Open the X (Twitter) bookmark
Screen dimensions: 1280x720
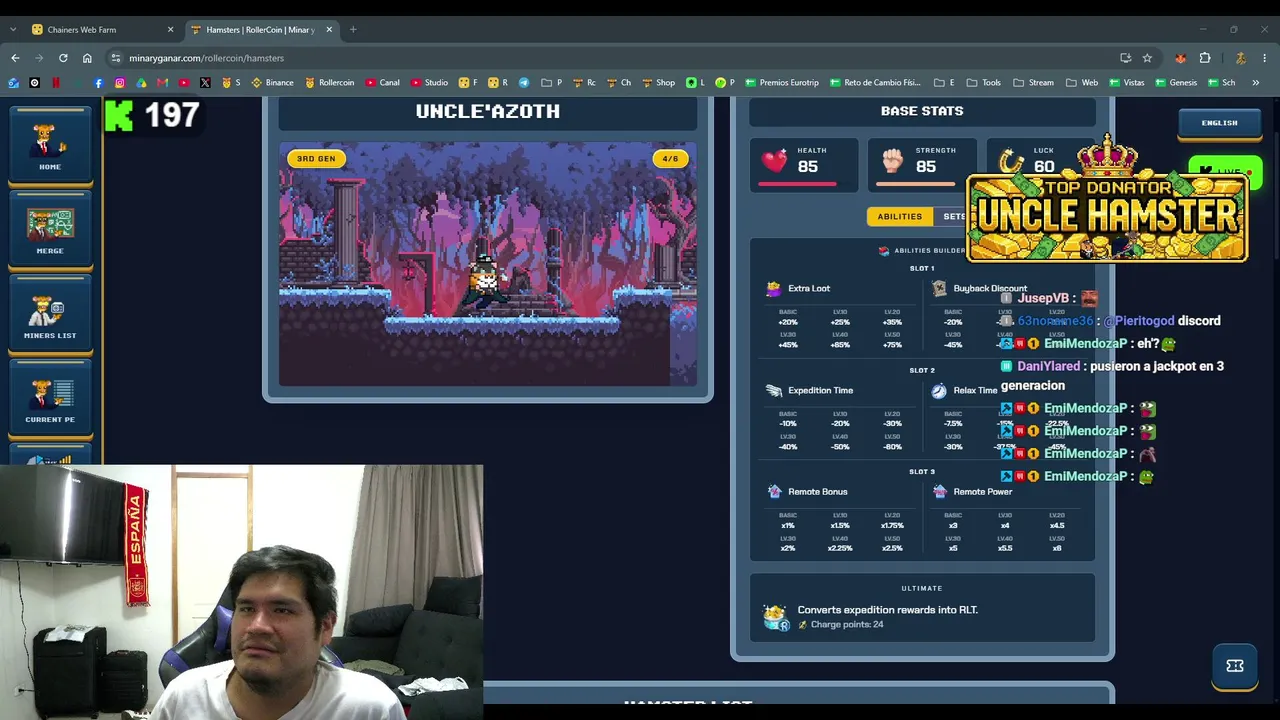coord(205,83)
